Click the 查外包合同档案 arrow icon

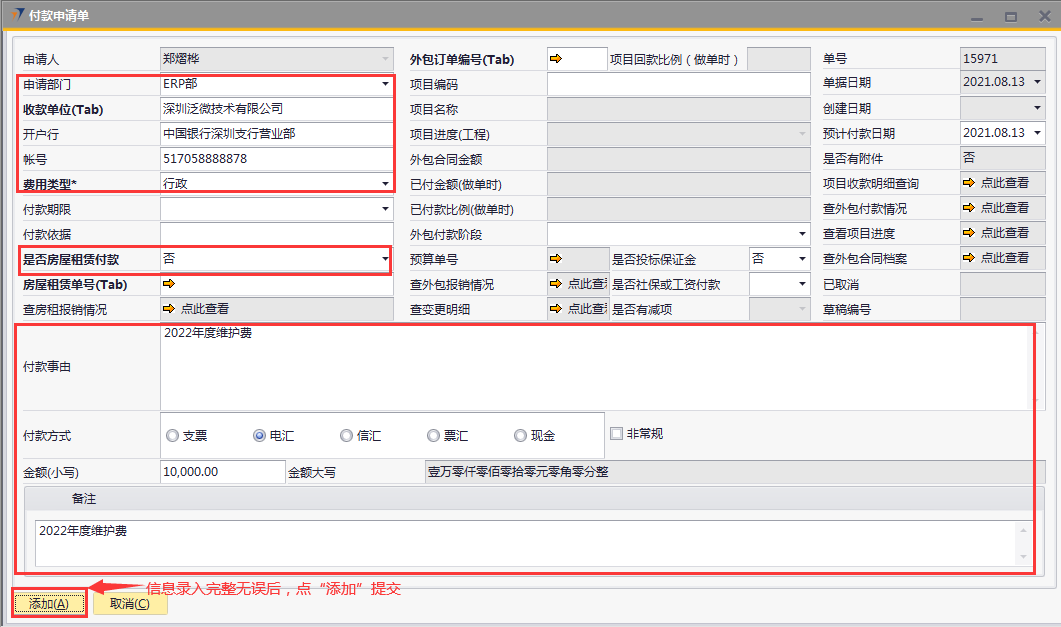(x=969, y=258)
